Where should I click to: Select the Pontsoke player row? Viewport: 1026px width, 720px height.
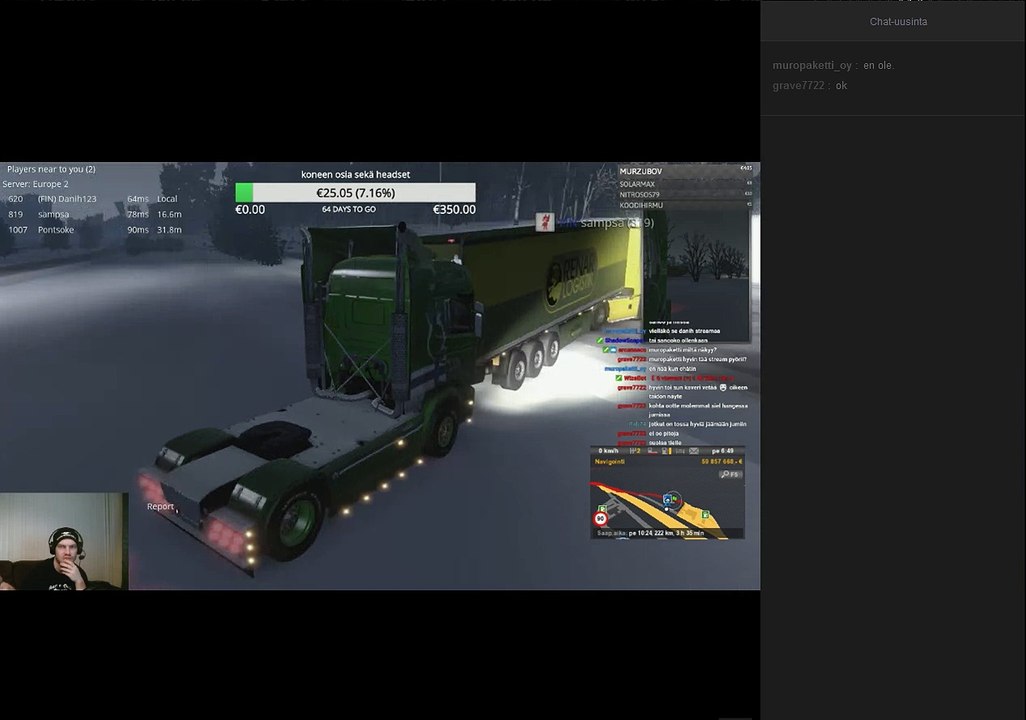point(95,230)
